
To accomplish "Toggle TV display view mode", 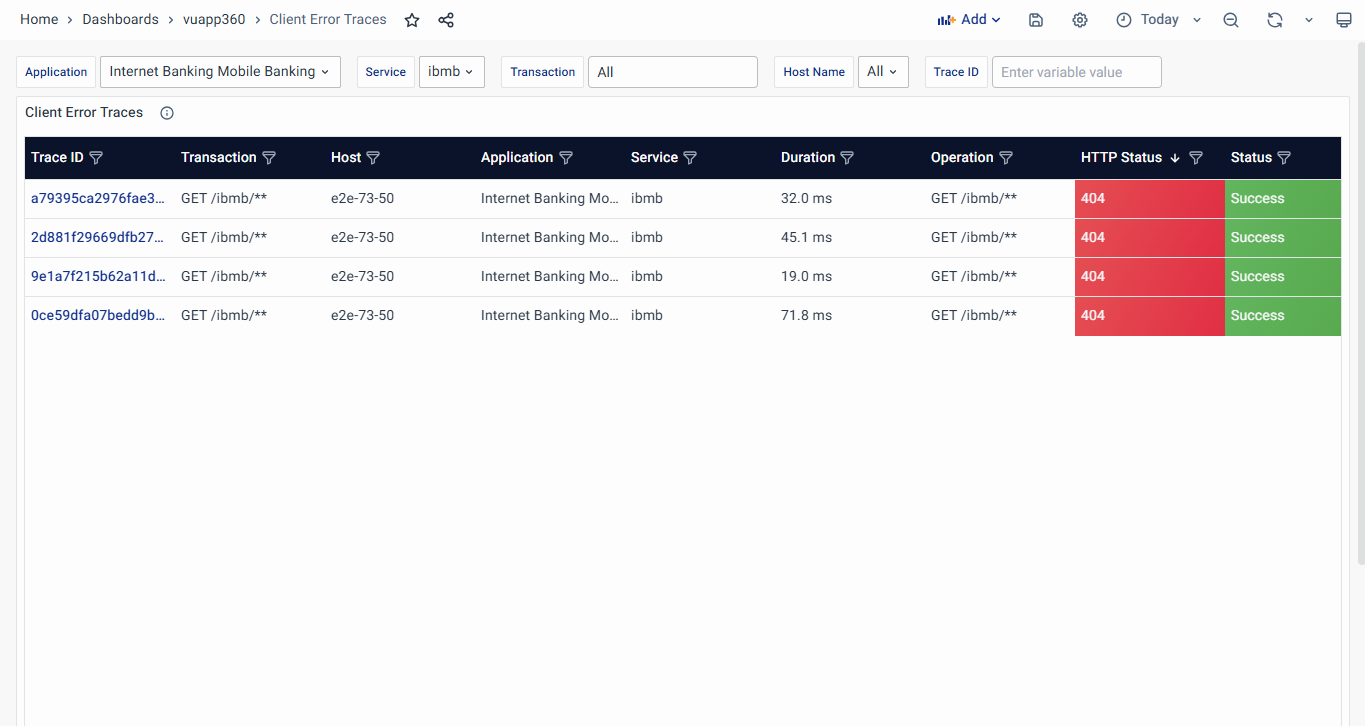I will (x=1344, y=20).
